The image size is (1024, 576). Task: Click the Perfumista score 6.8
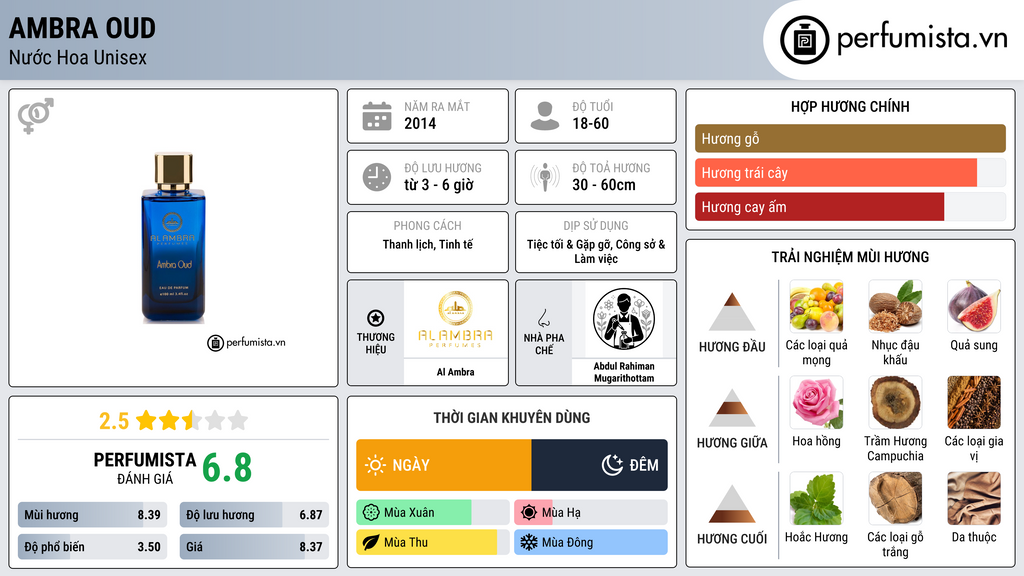click(227, 468)
